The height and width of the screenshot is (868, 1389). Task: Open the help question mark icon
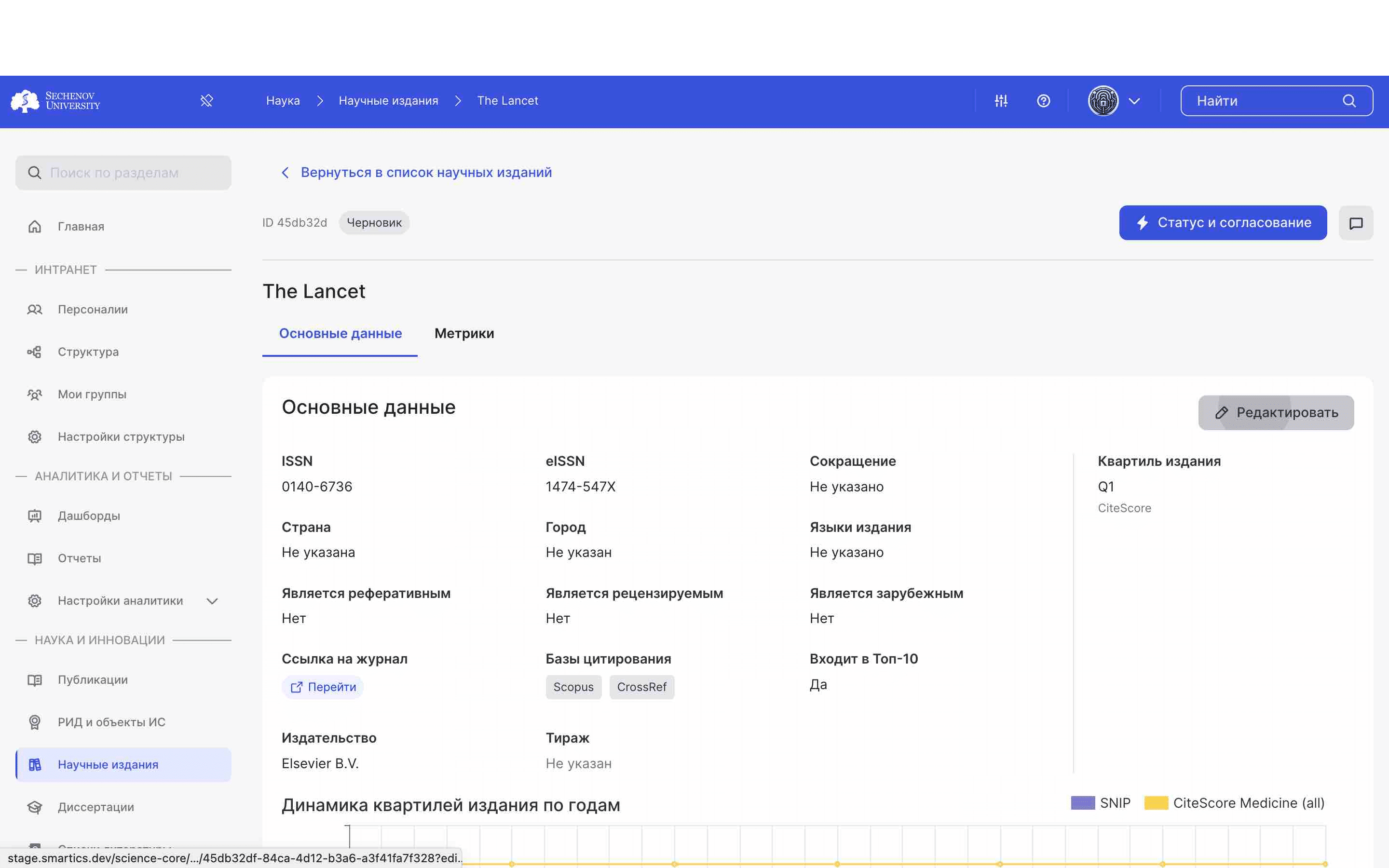1044,101
